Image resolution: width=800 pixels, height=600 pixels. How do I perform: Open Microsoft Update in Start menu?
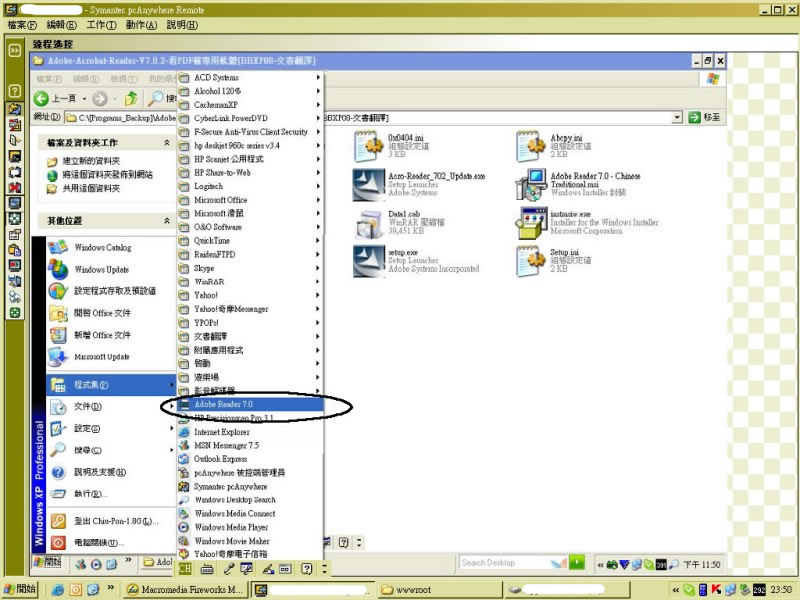(x=110, y=357)
